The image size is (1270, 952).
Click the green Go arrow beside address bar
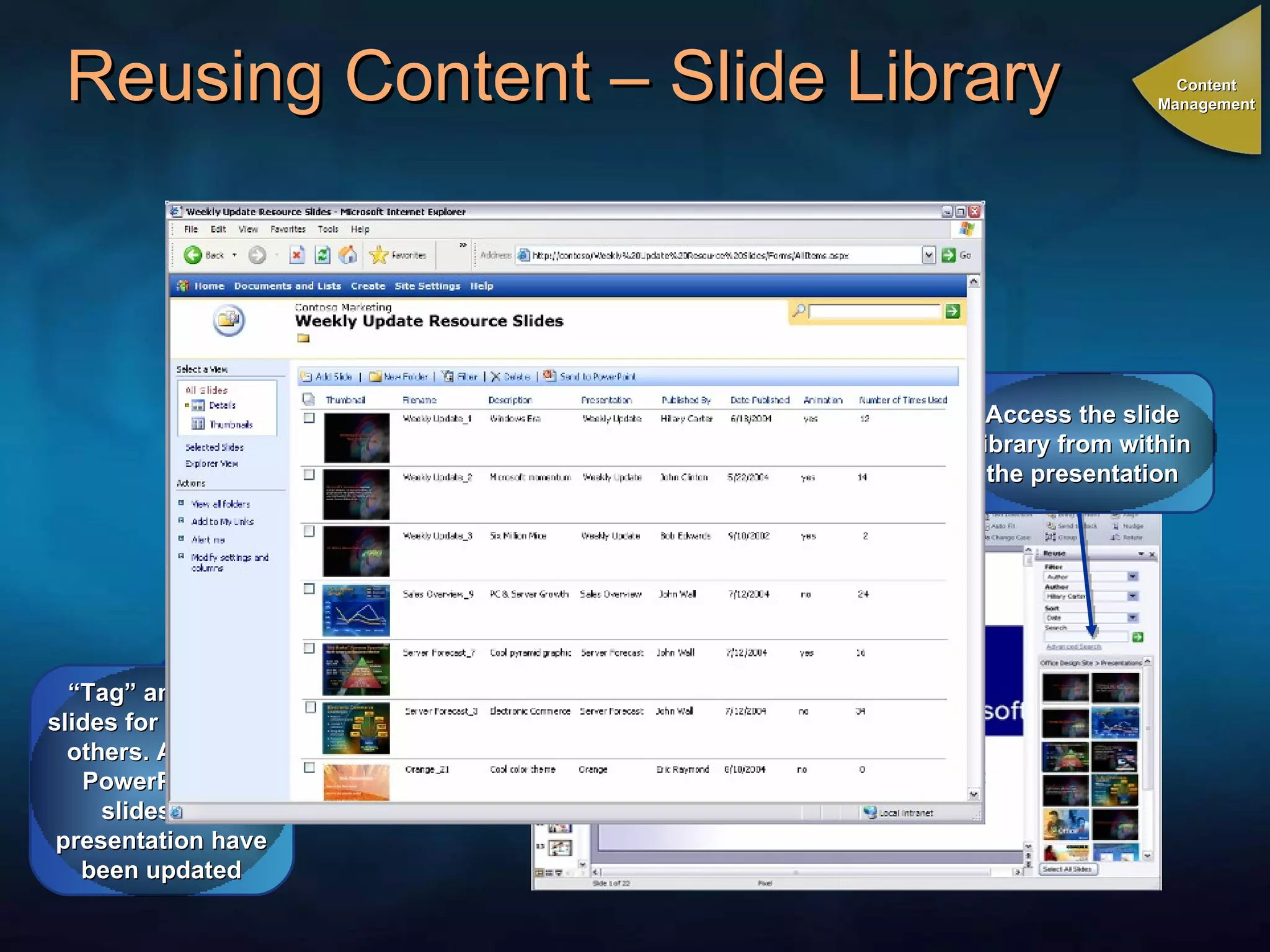point(949,255)
